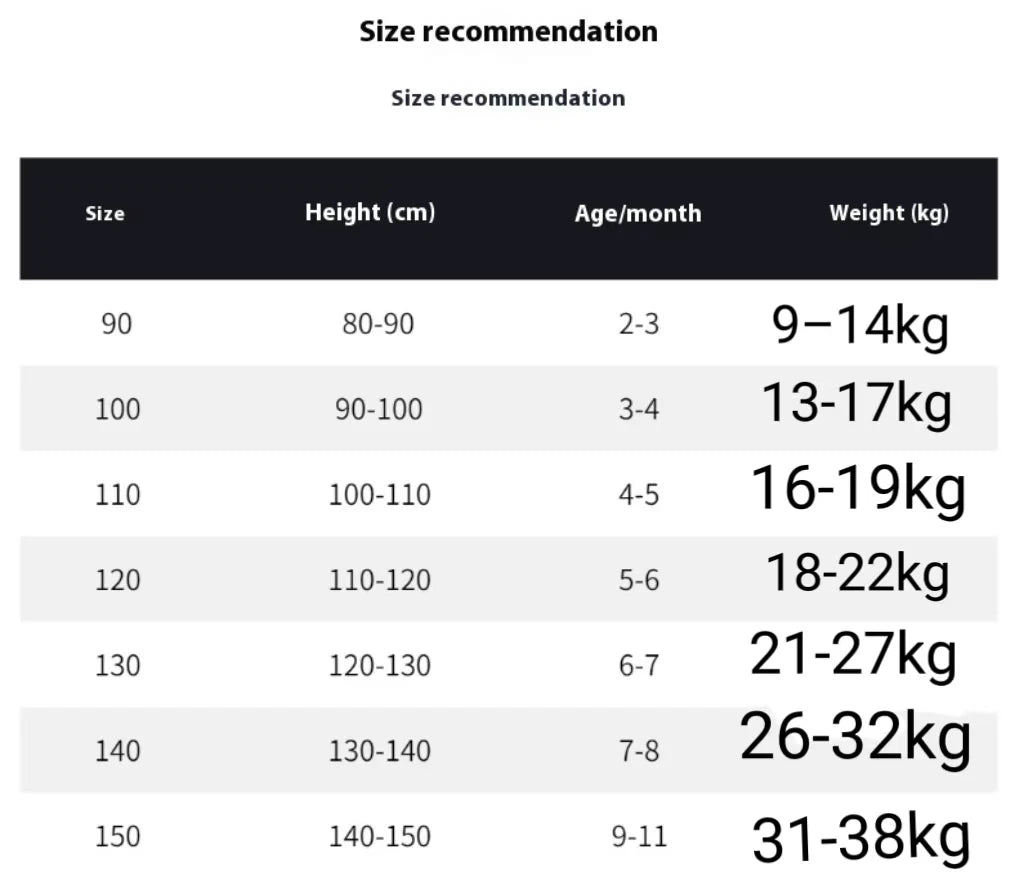
Task: Select the size 130 cell
Action: click(x=117, y=665)
